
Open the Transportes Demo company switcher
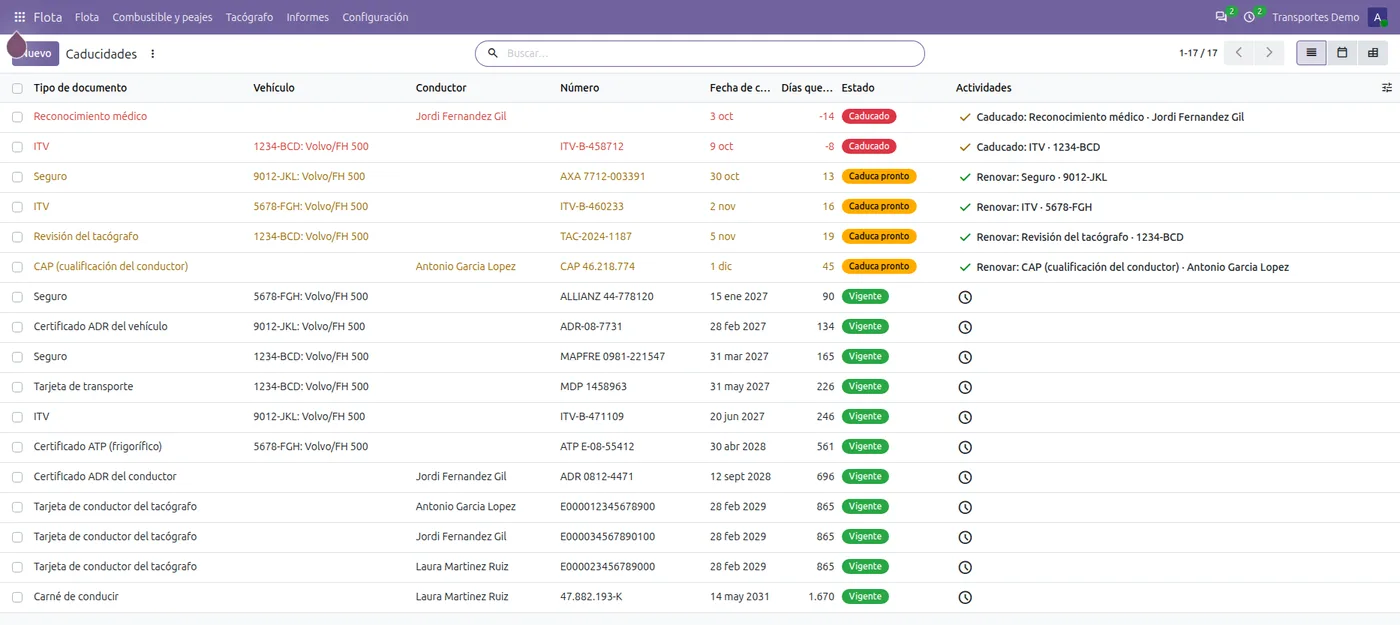pyautogui.click(x=1315, y=17)
